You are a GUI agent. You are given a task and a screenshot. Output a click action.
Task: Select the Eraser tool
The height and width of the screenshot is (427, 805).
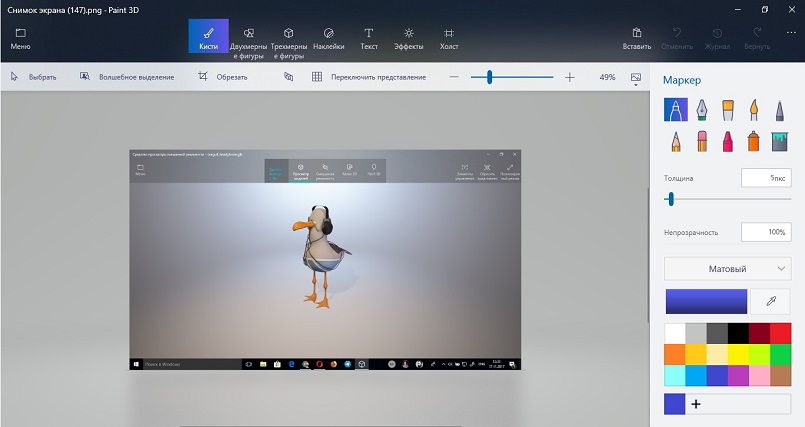point(702,141)
